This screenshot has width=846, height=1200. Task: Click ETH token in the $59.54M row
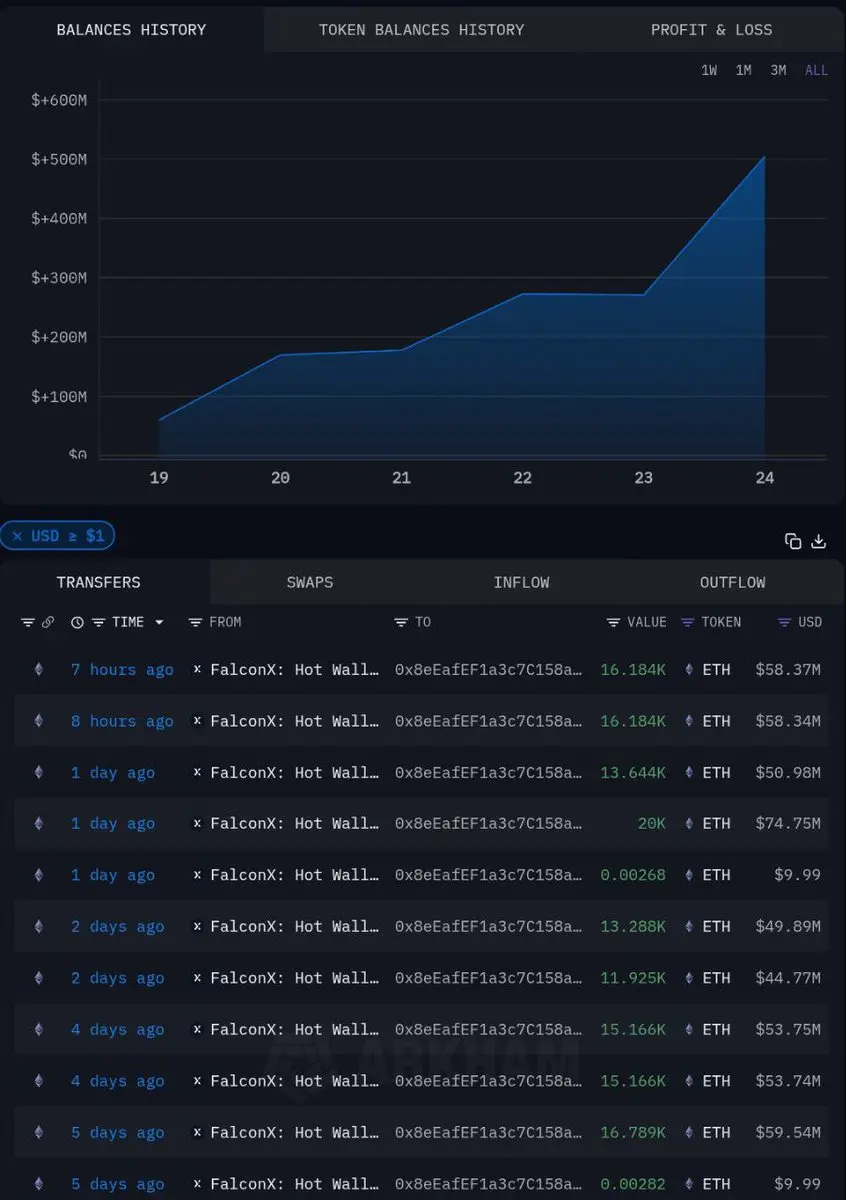click(x=716, y=1133)
